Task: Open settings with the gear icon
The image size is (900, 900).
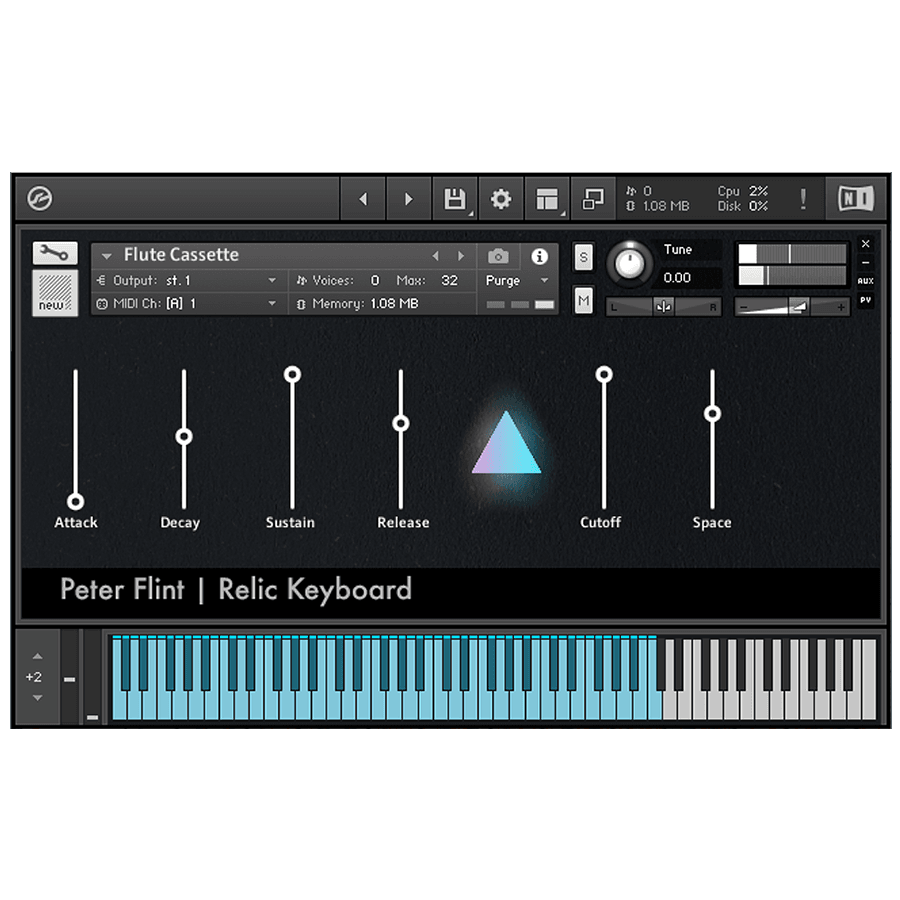Action: [x=501, y=199]
